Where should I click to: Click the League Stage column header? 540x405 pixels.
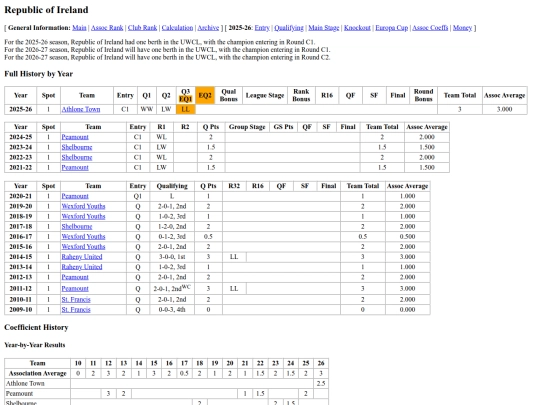click(265, 95)
